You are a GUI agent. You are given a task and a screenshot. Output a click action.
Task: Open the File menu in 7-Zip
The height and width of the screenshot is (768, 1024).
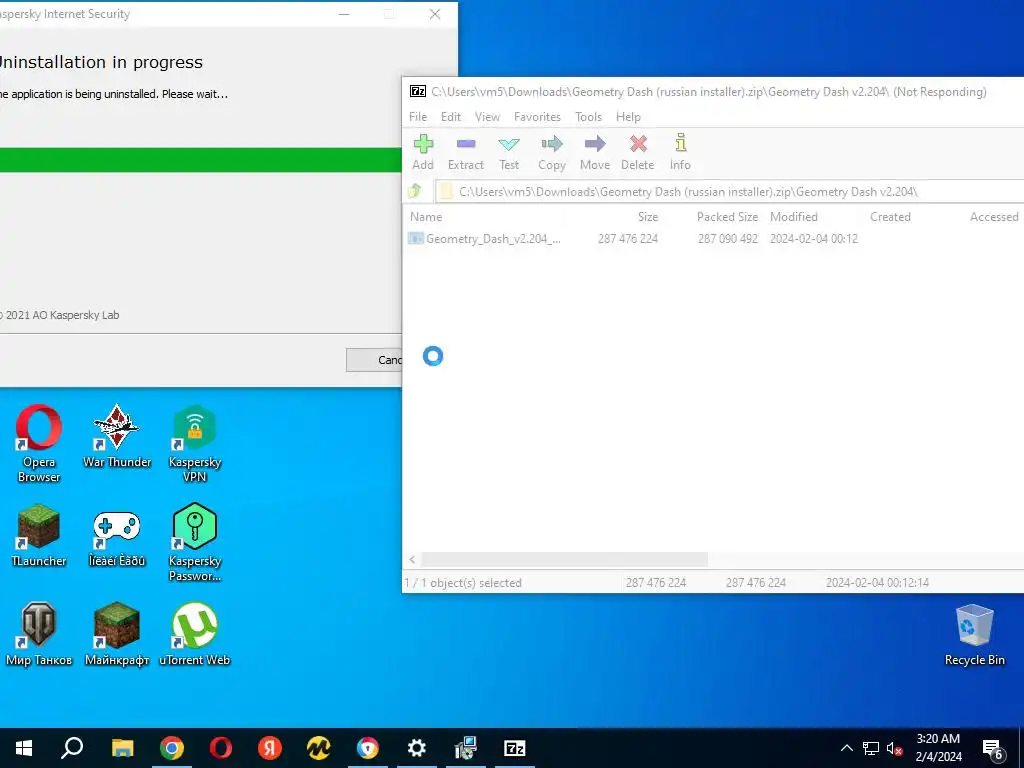point(418,117)
